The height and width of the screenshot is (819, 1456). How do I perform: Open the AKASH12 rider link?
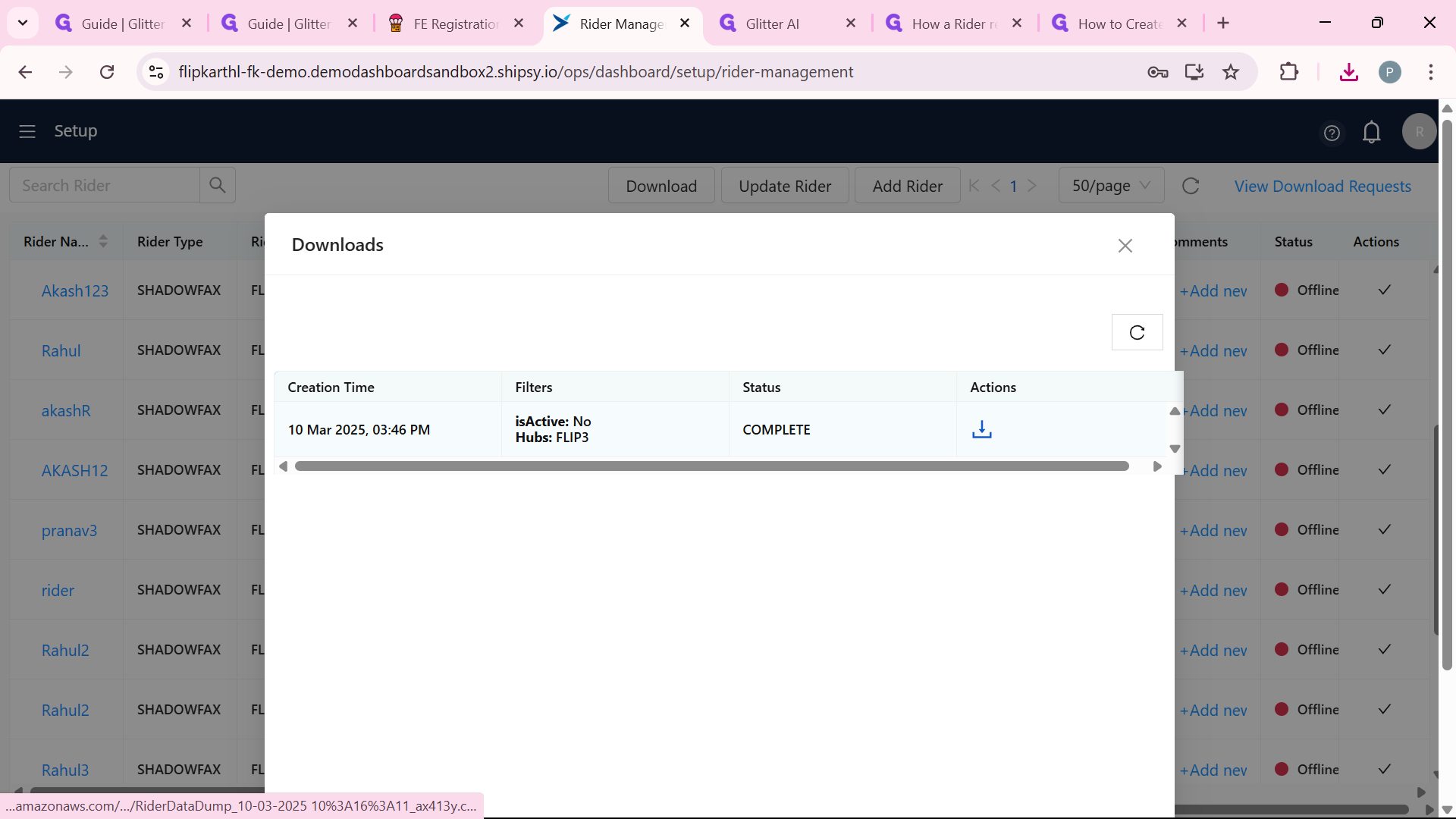pos(74,470)
